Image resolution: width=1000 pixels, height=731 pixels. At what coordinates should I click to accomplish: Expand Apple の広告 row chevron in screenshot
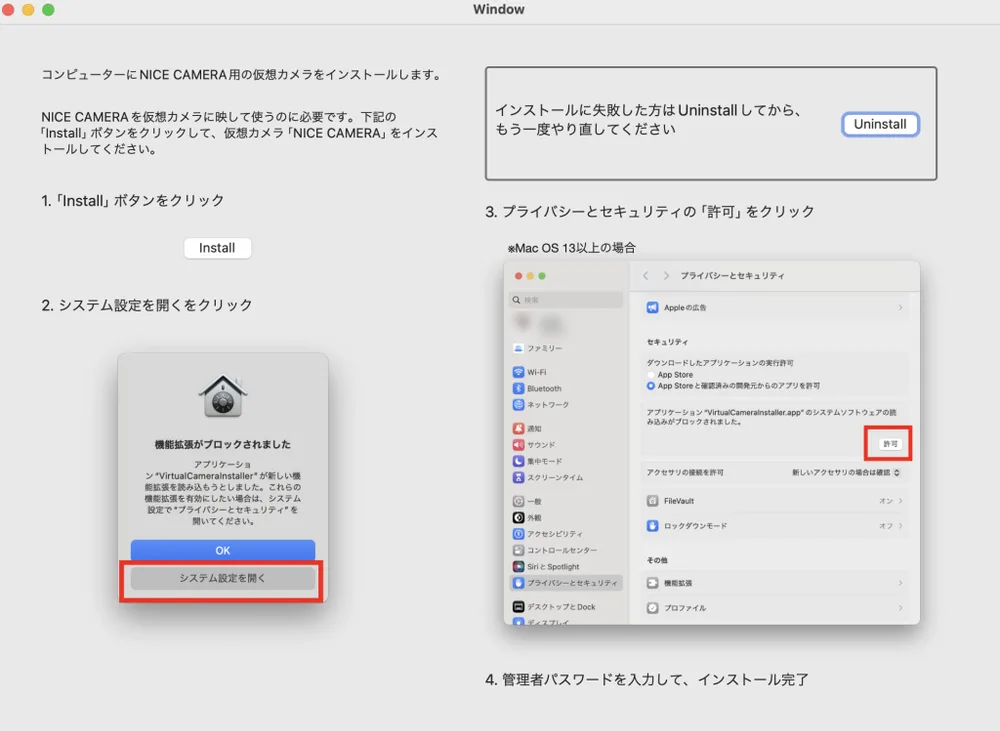click(901, 307)
